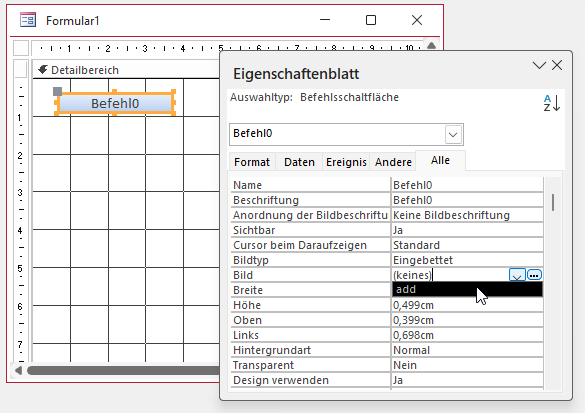The image size is (585, 413).
Task: Close the Formular1 window
Action: (x=417, y=20)
